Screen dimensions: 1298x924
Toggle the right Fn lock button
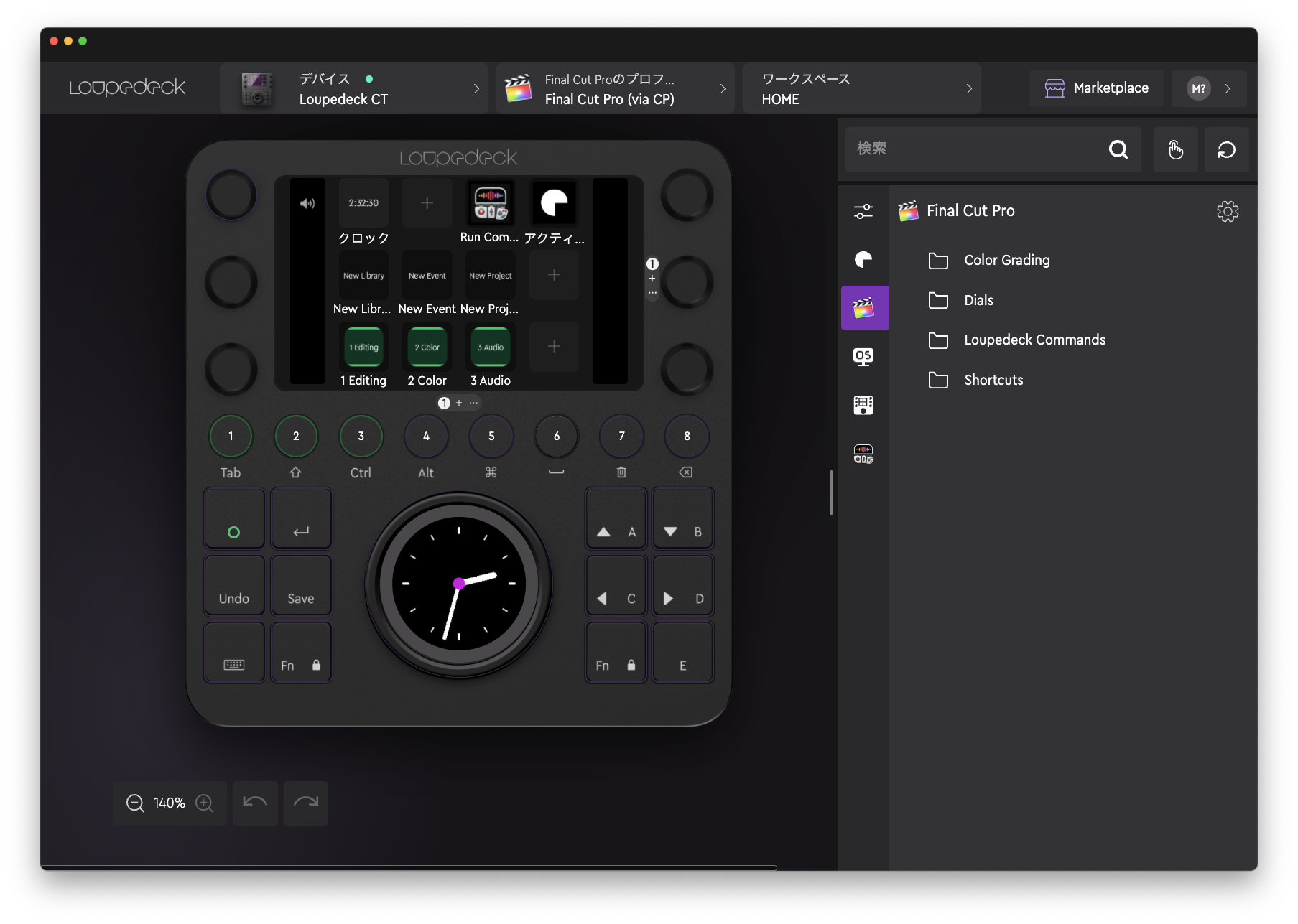pos(616,652)
